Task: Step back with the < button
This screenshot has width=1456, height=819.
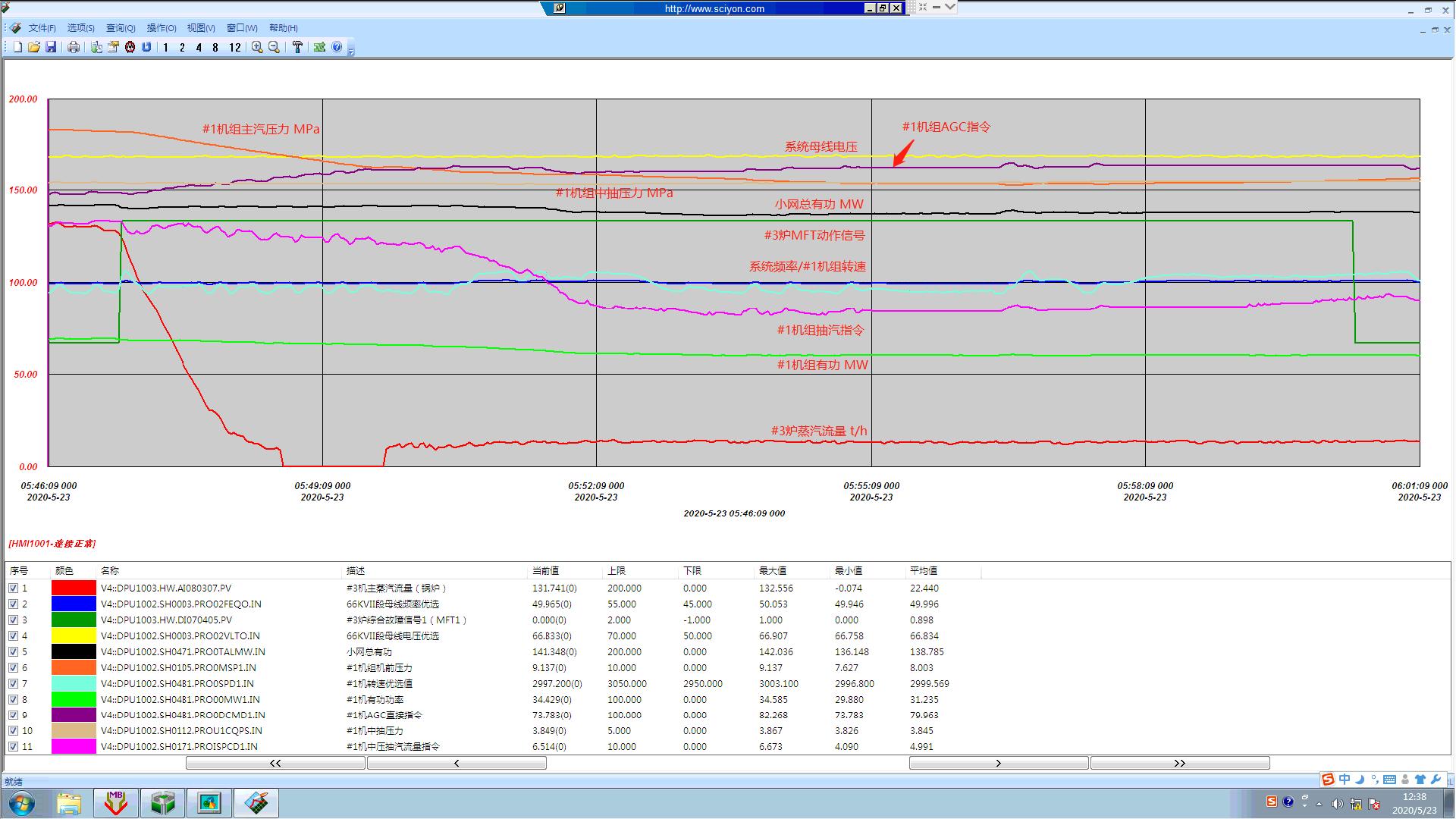Action: coord(457,763)
